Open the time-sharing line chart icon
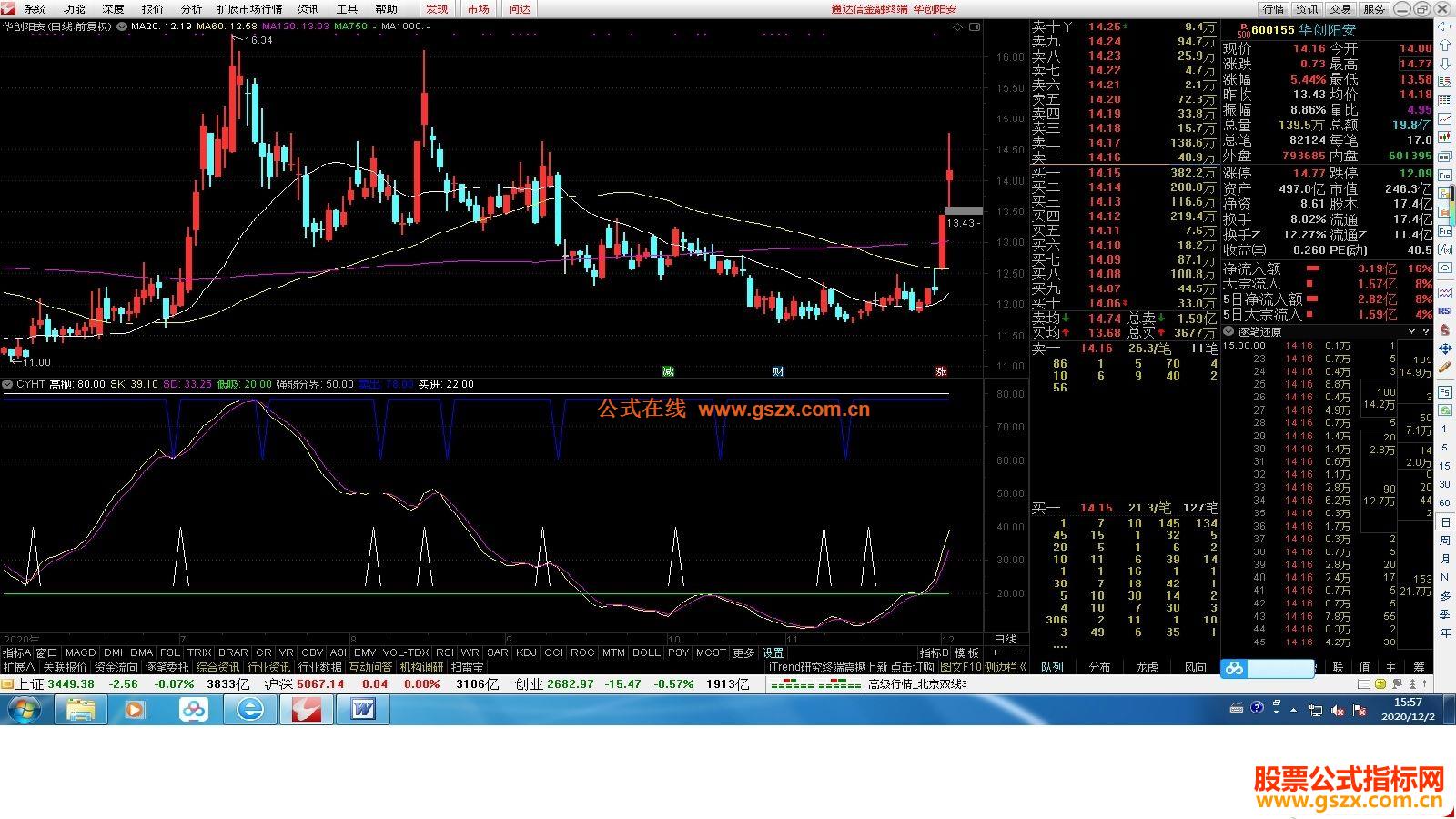1456x819 pixels. click(1444, 118)
